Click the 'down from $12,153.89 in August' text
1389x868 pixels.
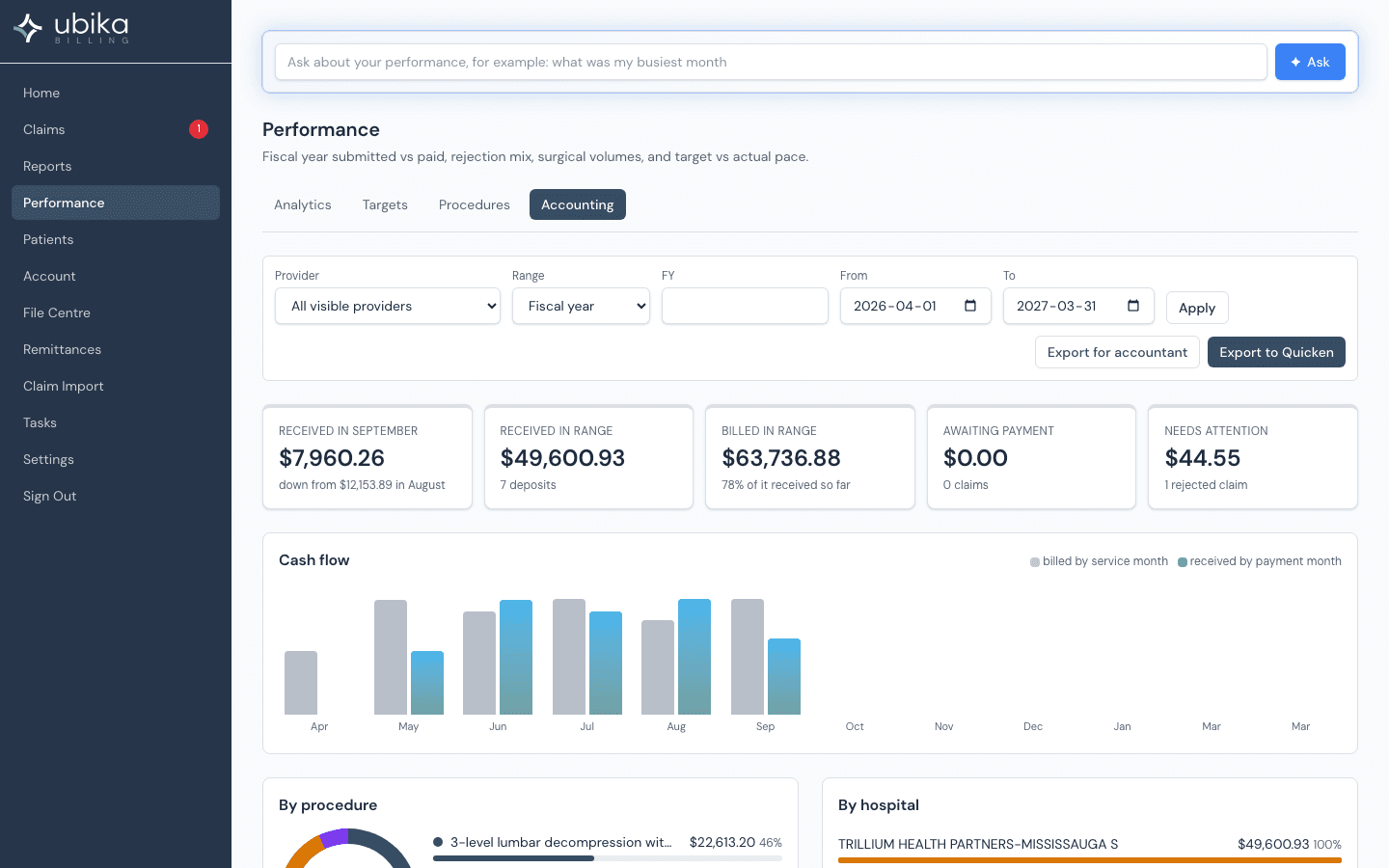(x=362, y=485)
